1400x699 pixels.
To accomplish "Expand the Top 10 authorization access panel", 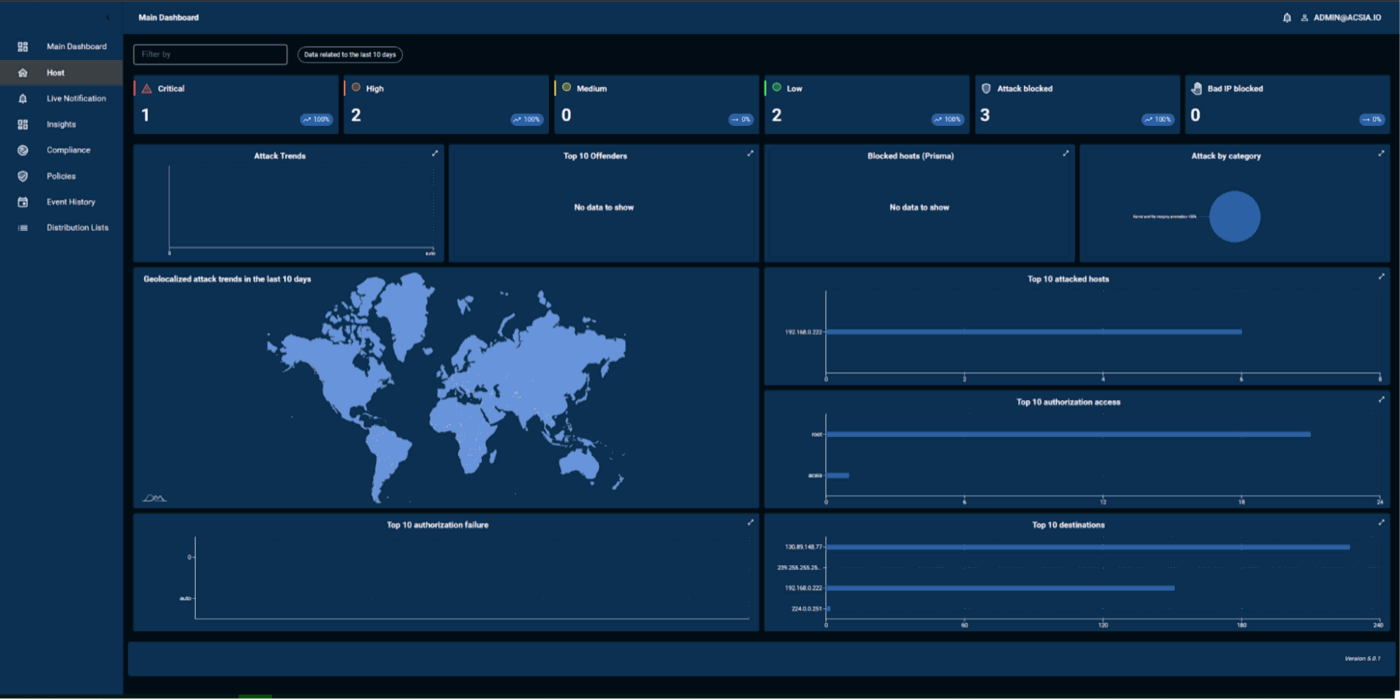I will (x=1381, y=399).
